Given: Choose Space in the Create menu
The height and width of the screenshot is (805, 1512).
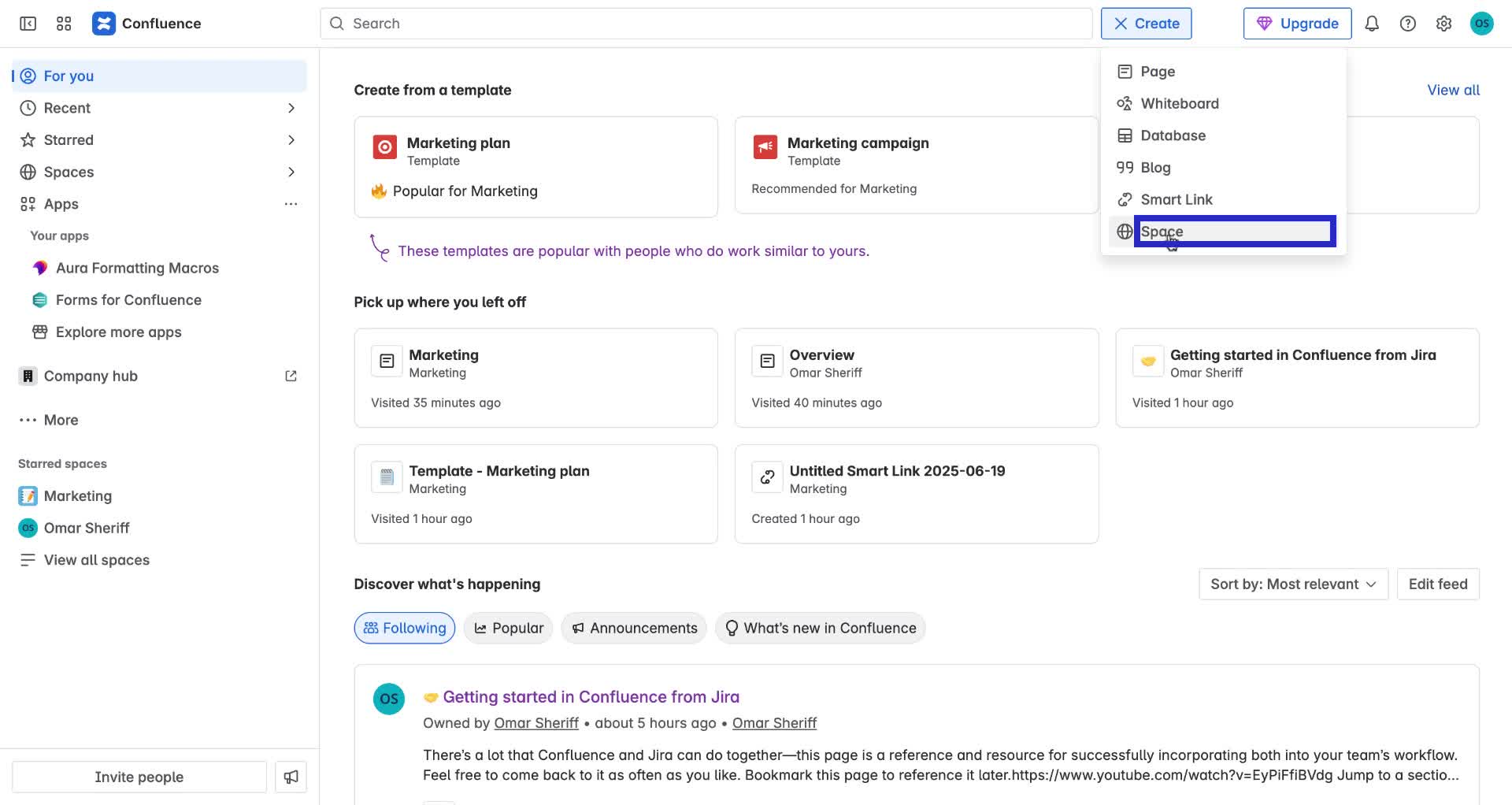Looking at the screenshot, I should 1162,232.
